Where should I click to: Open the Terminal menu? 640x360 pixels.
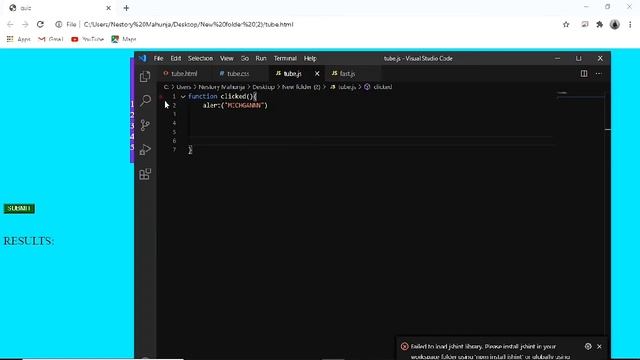tap(285, 58)
